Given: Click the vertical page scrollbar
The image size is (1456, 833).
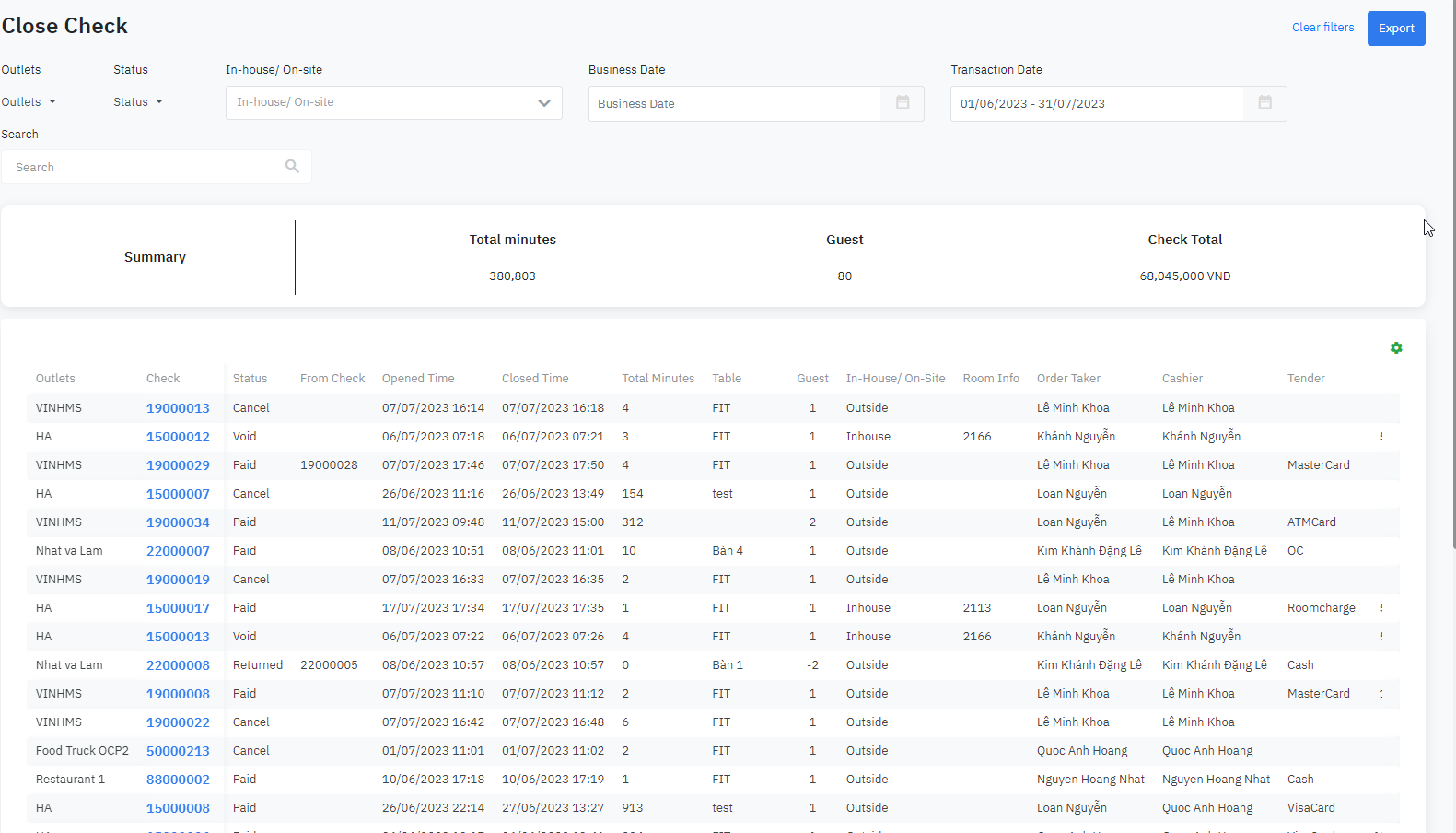Looking at the screenshot, I should pos(1452,276).
